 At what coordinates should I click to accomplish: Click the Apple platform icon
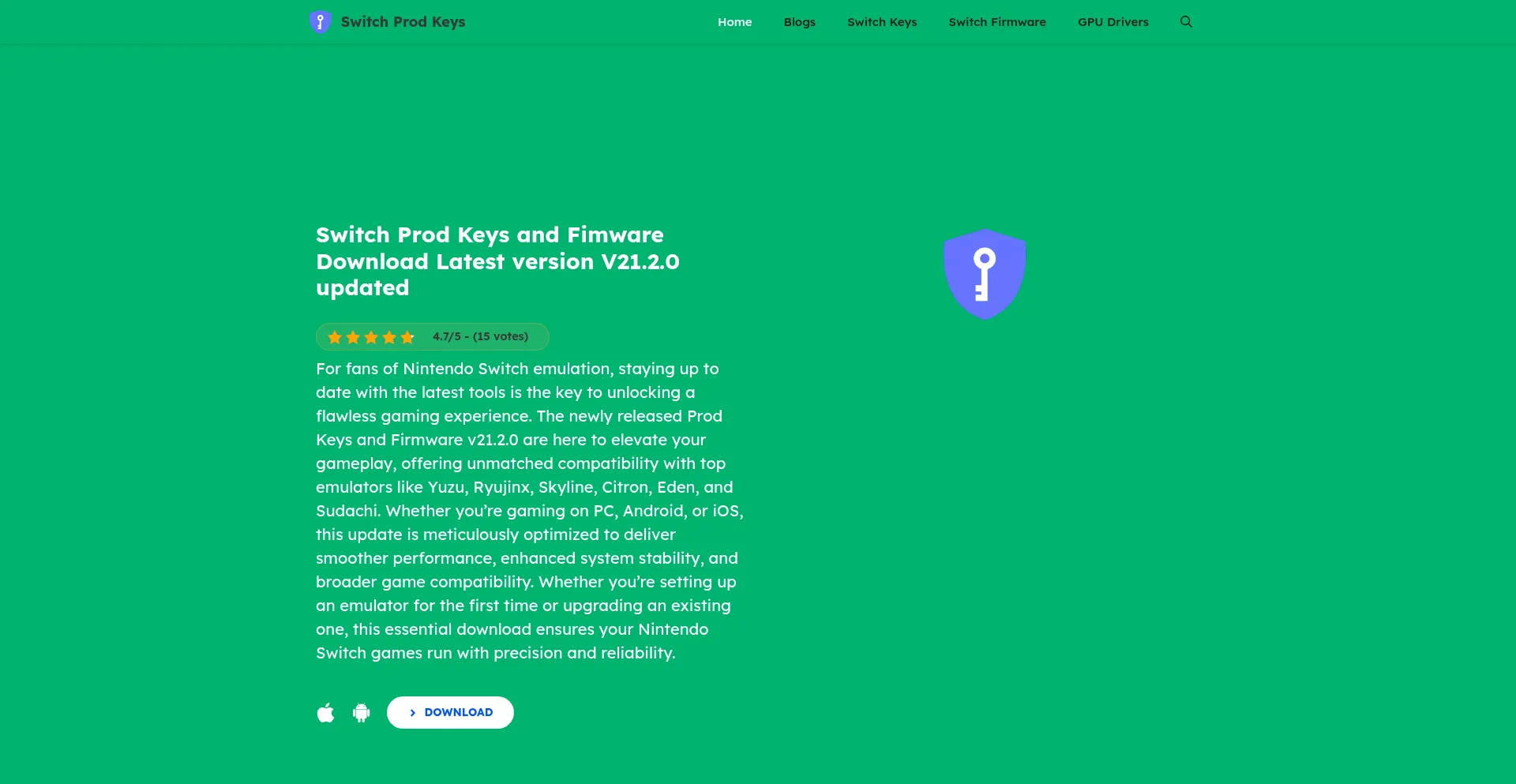pyautogui.click(x=325, y=713)
